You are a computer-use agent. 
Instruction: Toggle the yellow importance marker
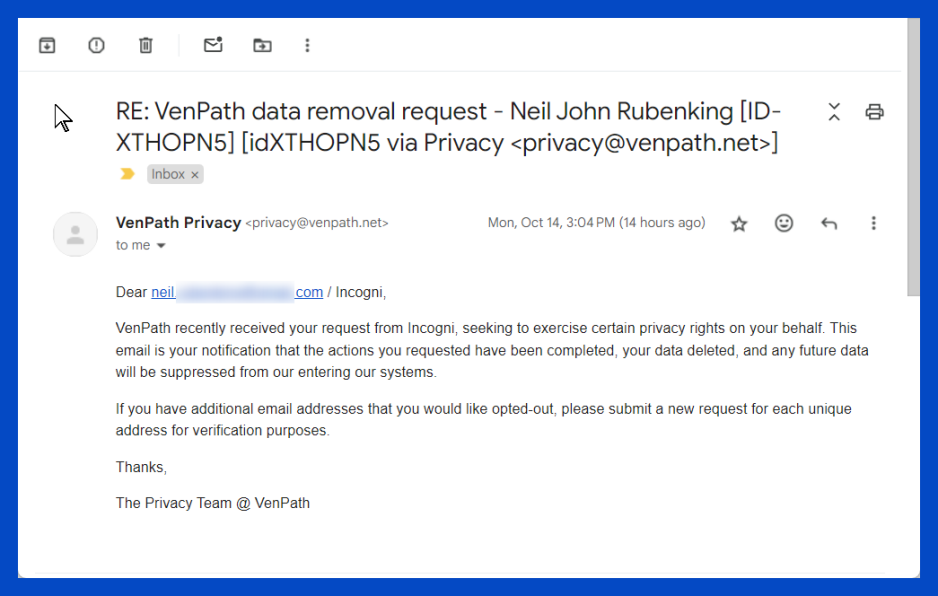(127, 174)
